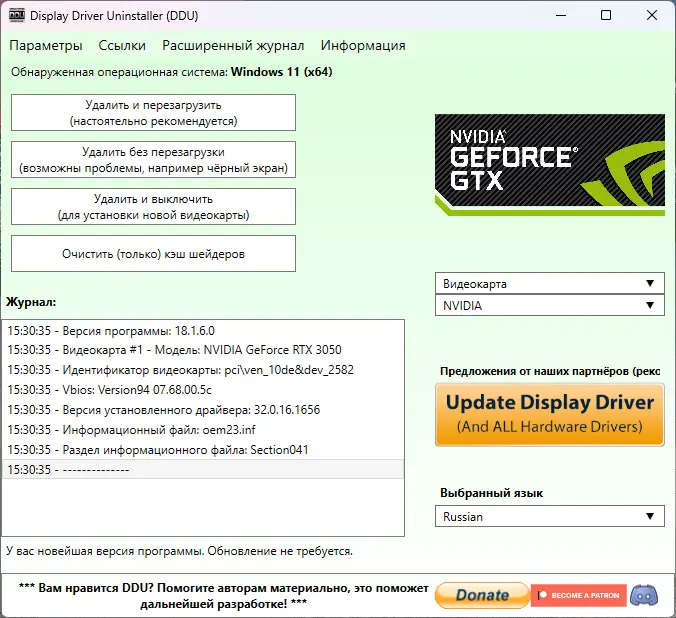Minimize the DDU window
The width and height of the screenshot is (676, 618).
tap(561, 16)
